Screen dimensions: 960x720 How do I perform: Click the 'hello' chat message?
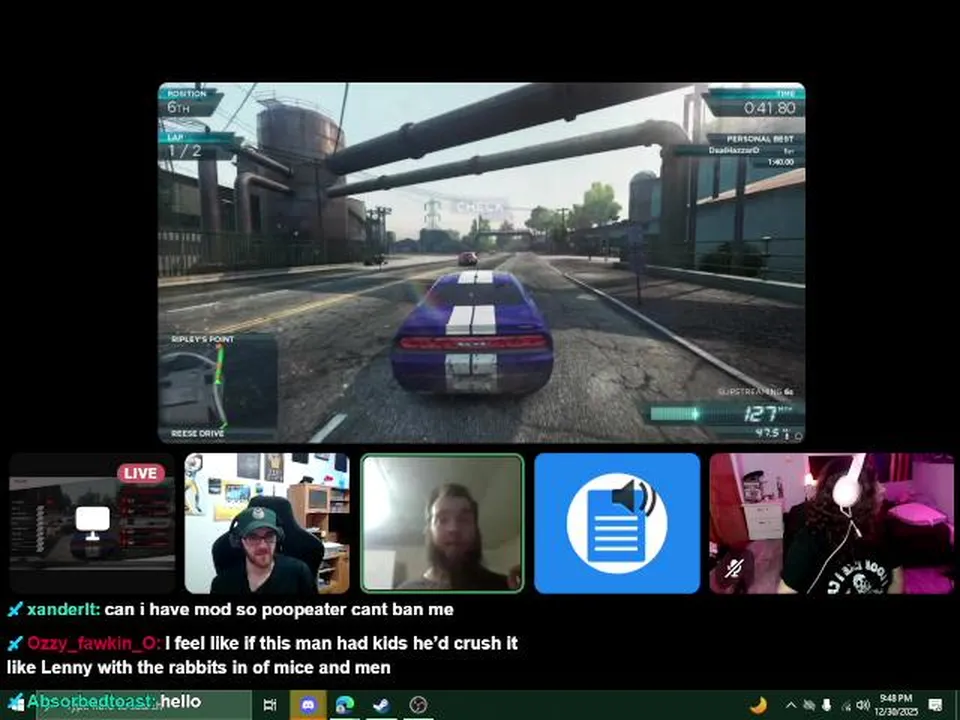181,701
